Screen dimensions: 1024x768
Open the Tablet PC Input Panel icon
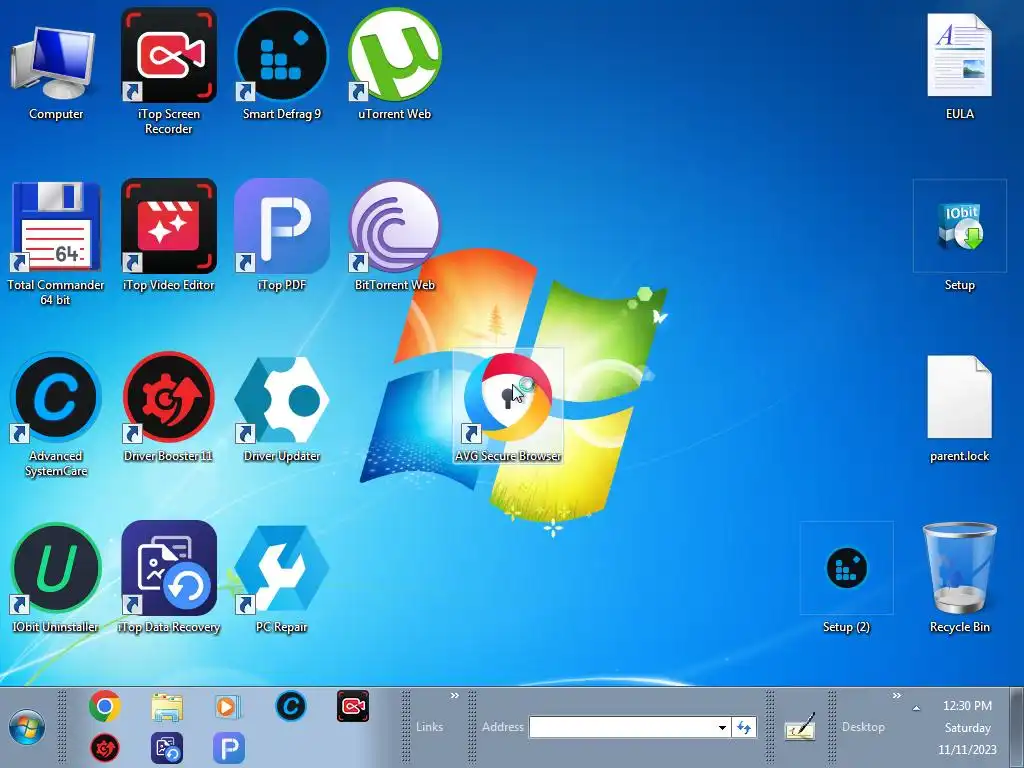(800, 726)
